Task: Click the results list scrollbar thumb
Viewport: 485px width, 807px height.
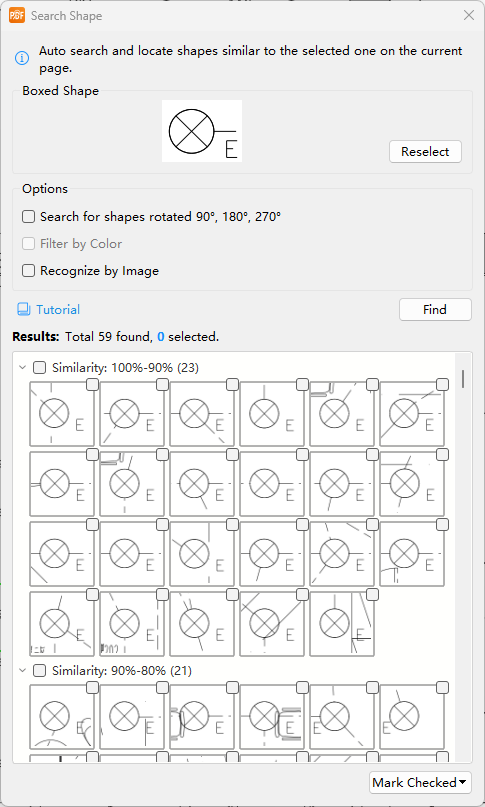Action: (x=463, y=379)
